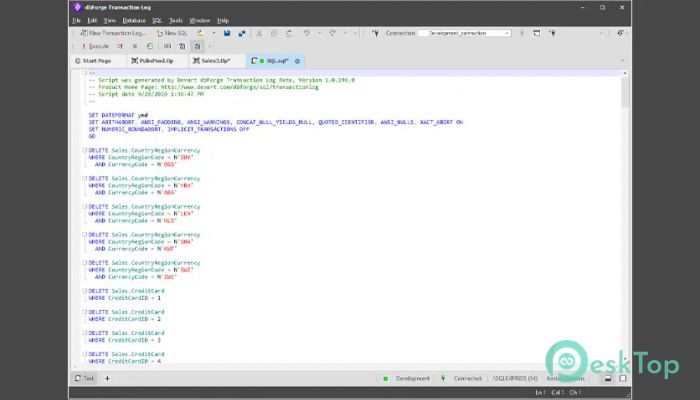Click the Redo arrow icon
This screenshot has height=400, width=700.
[333, 33]
